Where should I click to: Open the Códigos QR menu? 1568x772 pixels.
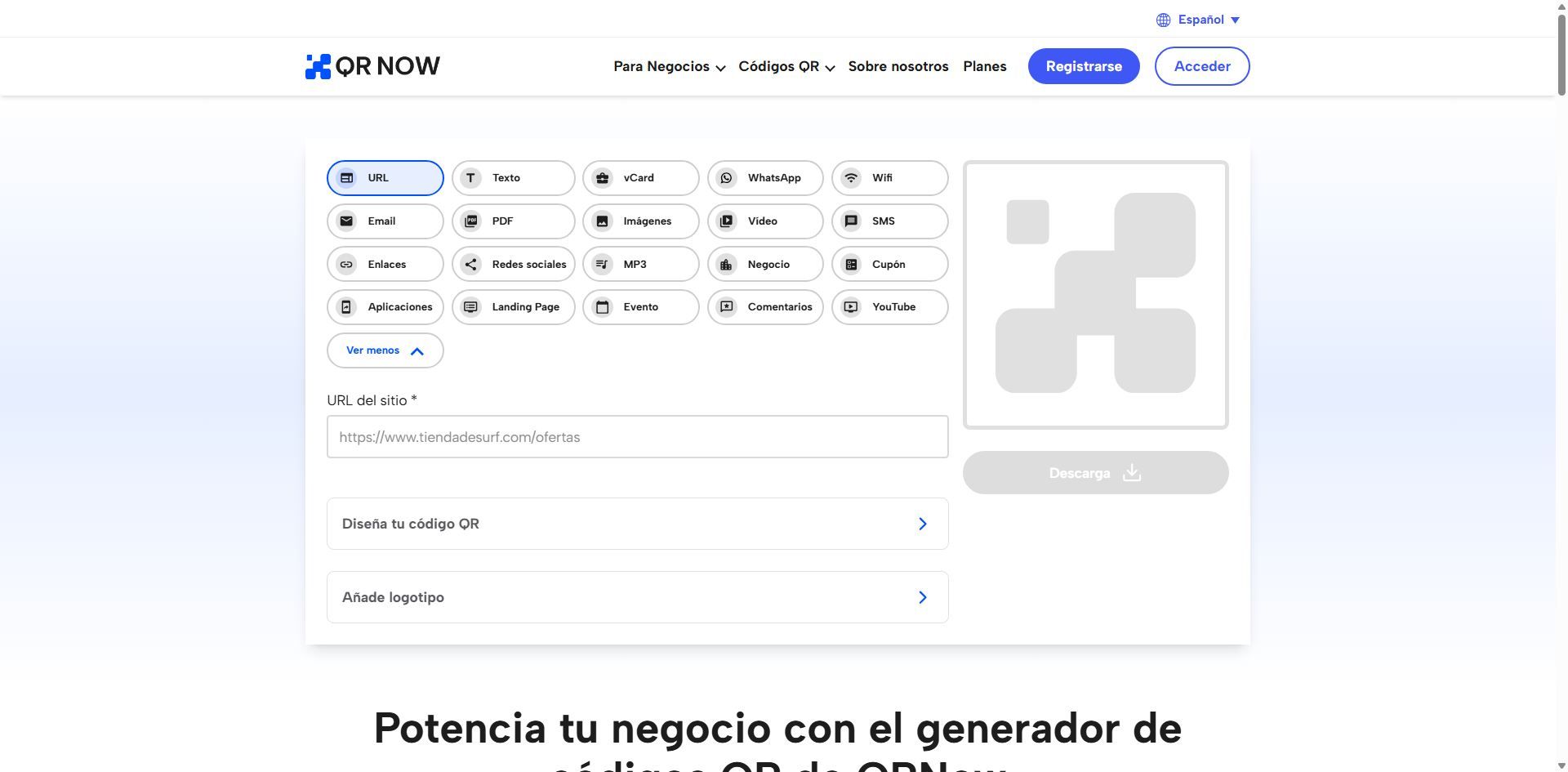(x=786, y=67)
